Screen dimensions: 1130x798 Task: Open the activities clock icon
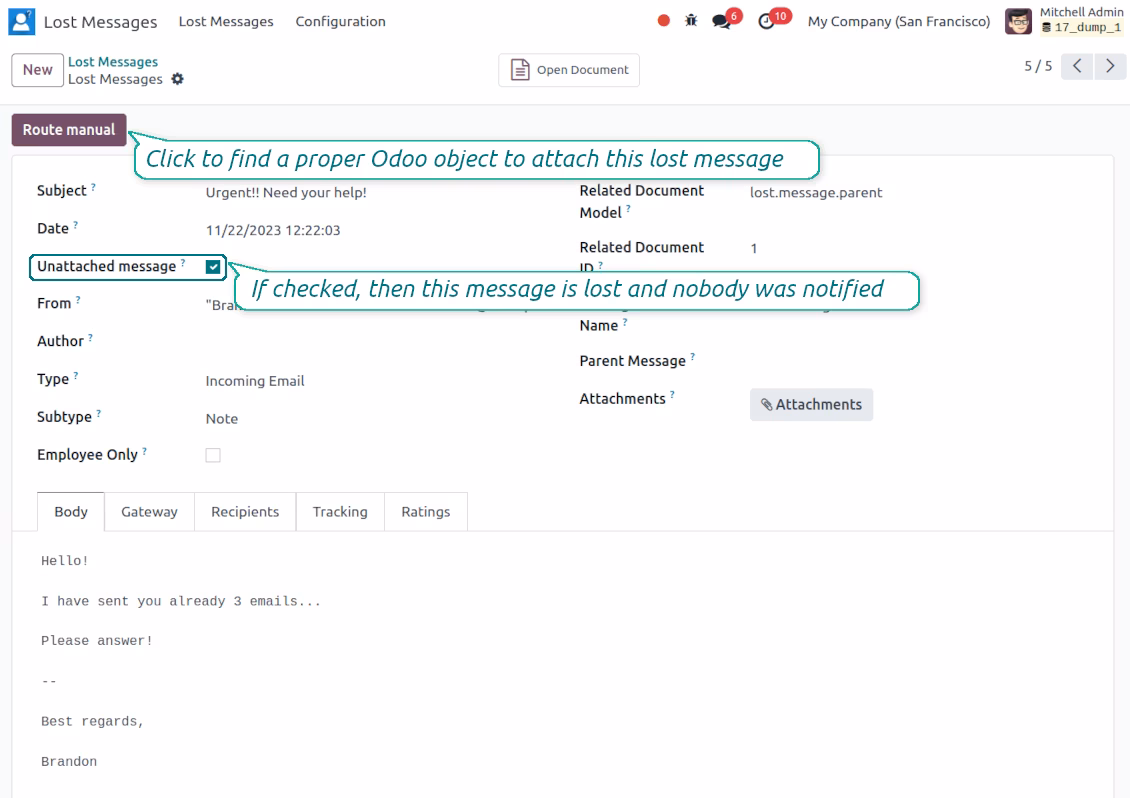(x=767, y=22)
